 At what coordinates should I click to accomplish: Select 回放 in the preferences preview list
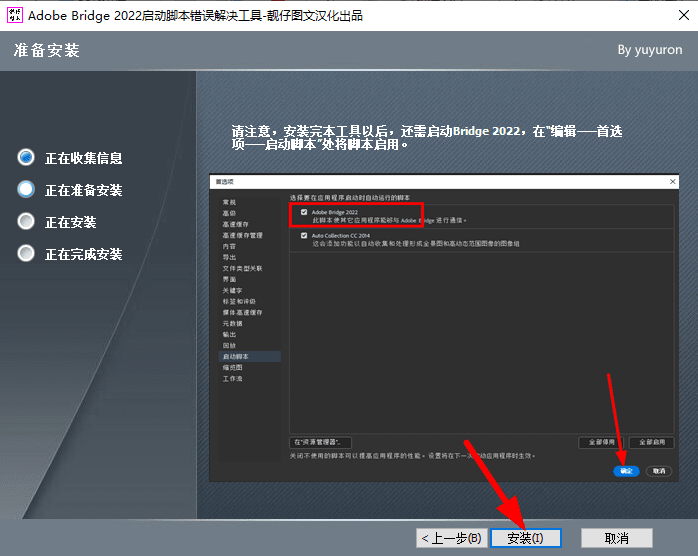pyautogui.click(x=229, y=345)
